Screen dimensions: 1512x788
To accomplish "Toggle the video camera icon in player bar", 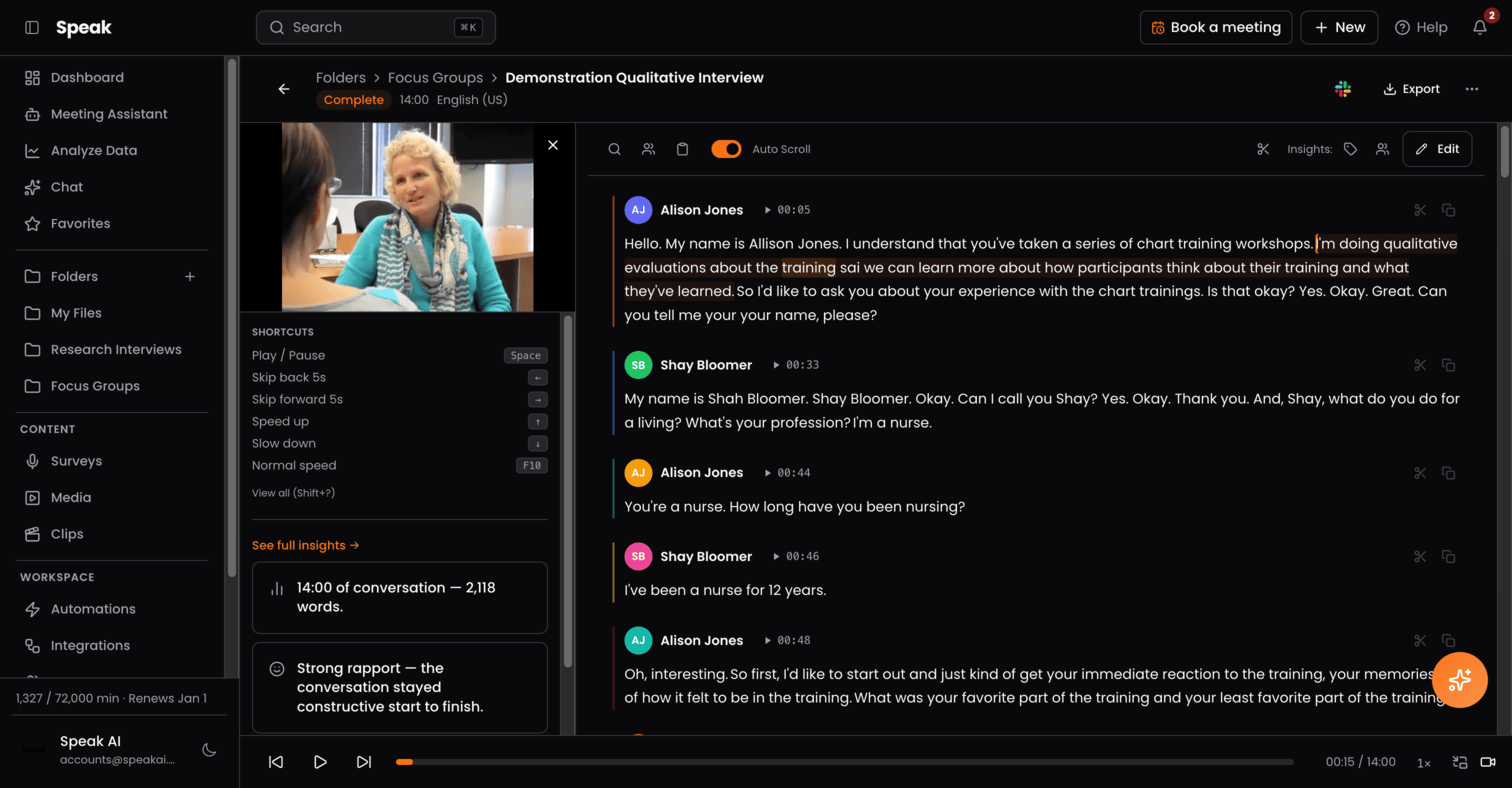I will point(1488,762).
